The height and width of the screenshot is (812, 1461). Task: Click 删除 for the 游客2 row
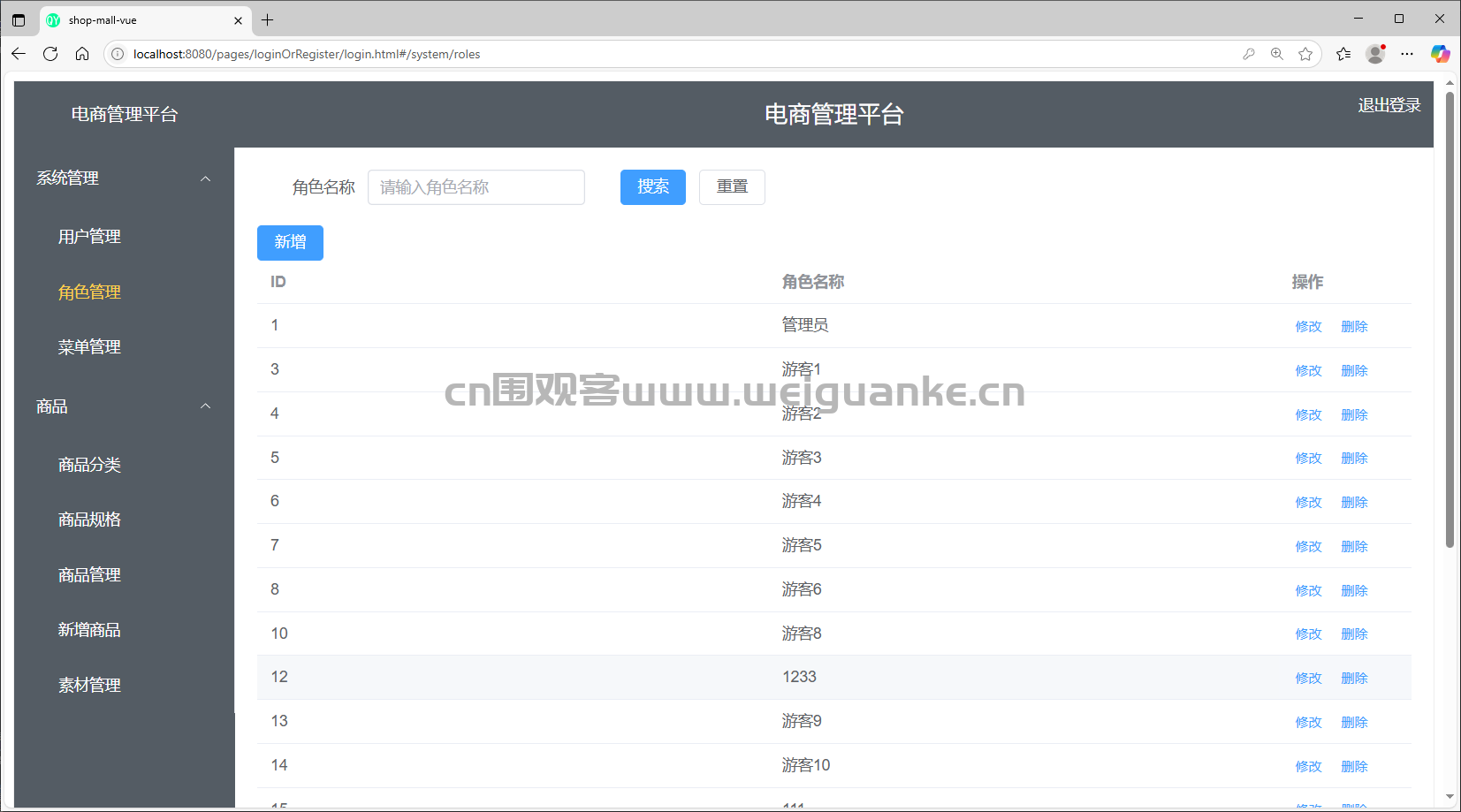(1354, 415)
